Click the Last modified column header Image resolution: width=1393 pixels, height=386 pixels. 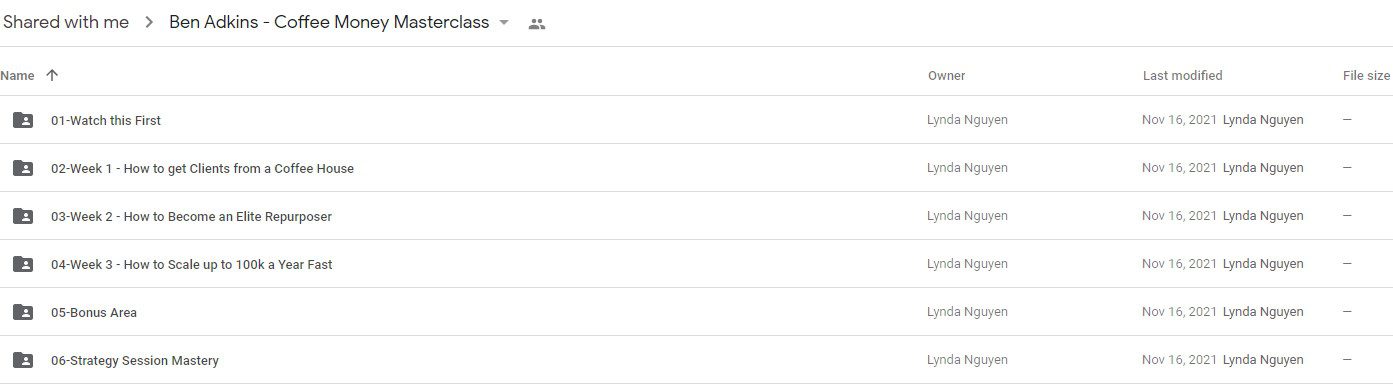coord(1182,75)
